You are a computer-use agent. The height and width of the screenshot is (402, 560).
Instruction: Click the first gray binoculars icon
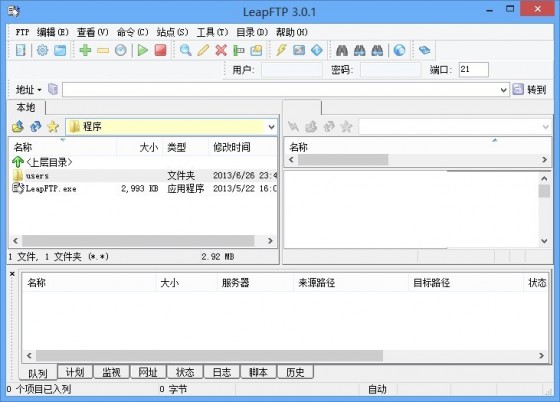(x=342, y=50)
